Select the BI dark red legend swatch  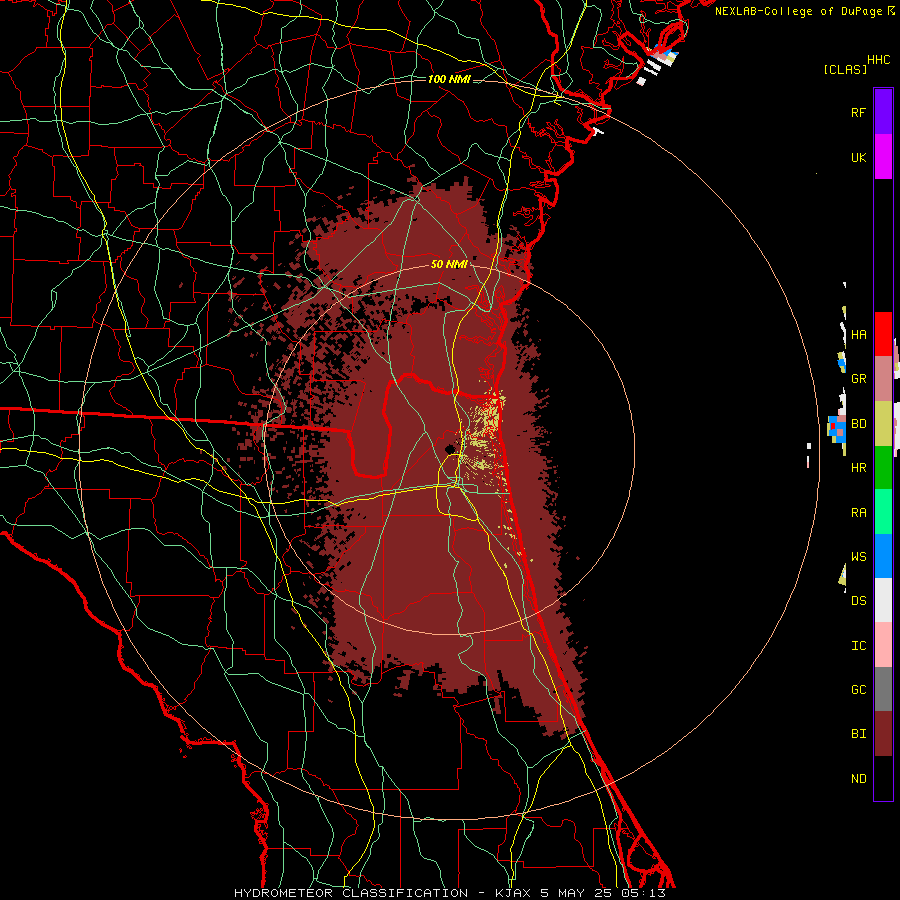[883, 734]
